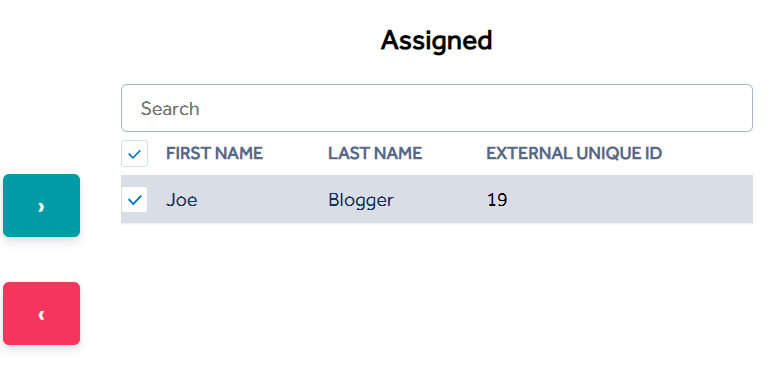The image size is (777, 366).
Task: Focus the Search input field
Action: coord(437,108)
